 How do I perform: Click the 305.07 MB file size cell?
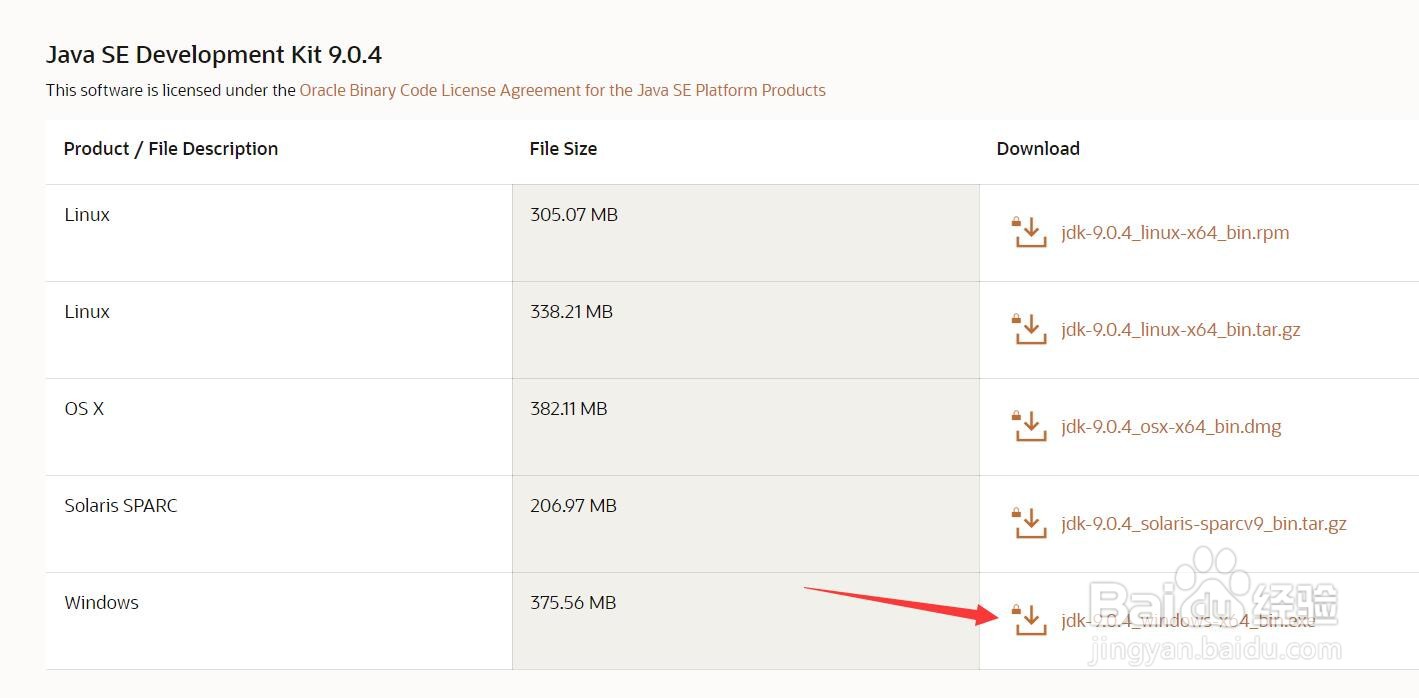click(574, 215)
